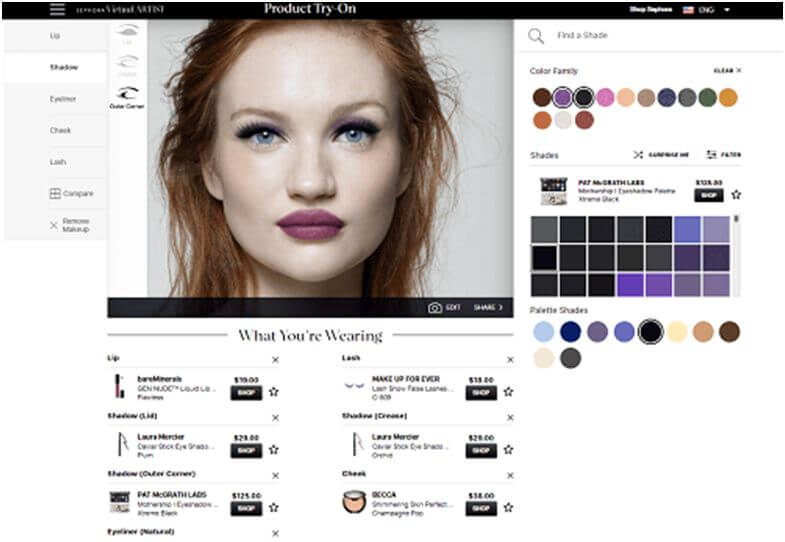The height and width of the screenshot is (542, 785).
Task: Click the Surprise Me shuffle icon
Action: (639, 155)
